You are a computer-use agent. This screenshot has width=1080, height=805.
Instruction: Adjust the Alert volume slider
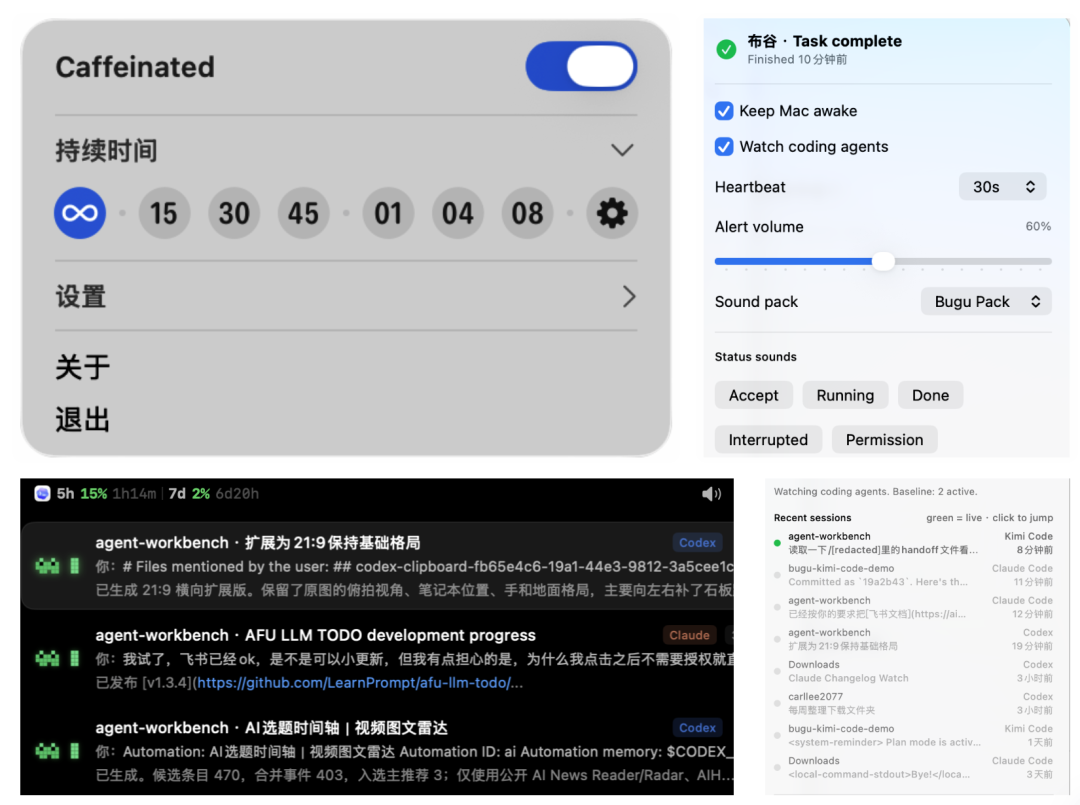883,261
